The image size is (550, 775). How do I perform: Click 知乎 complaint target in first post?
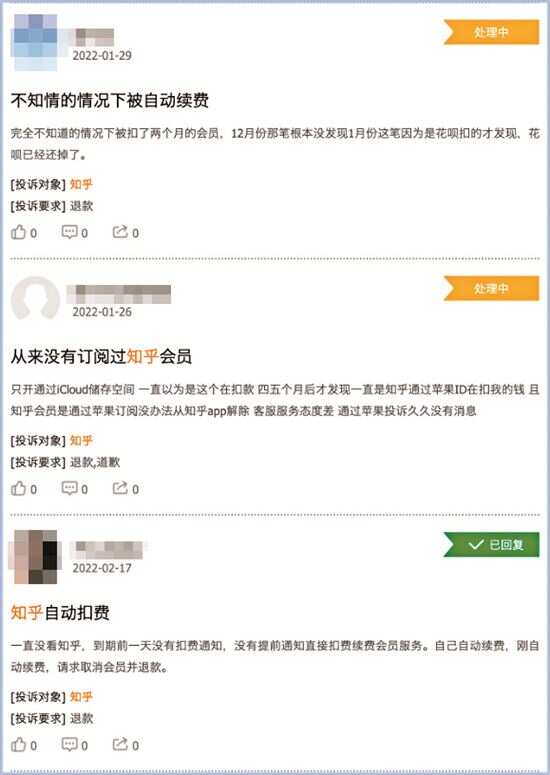[81, 184]
